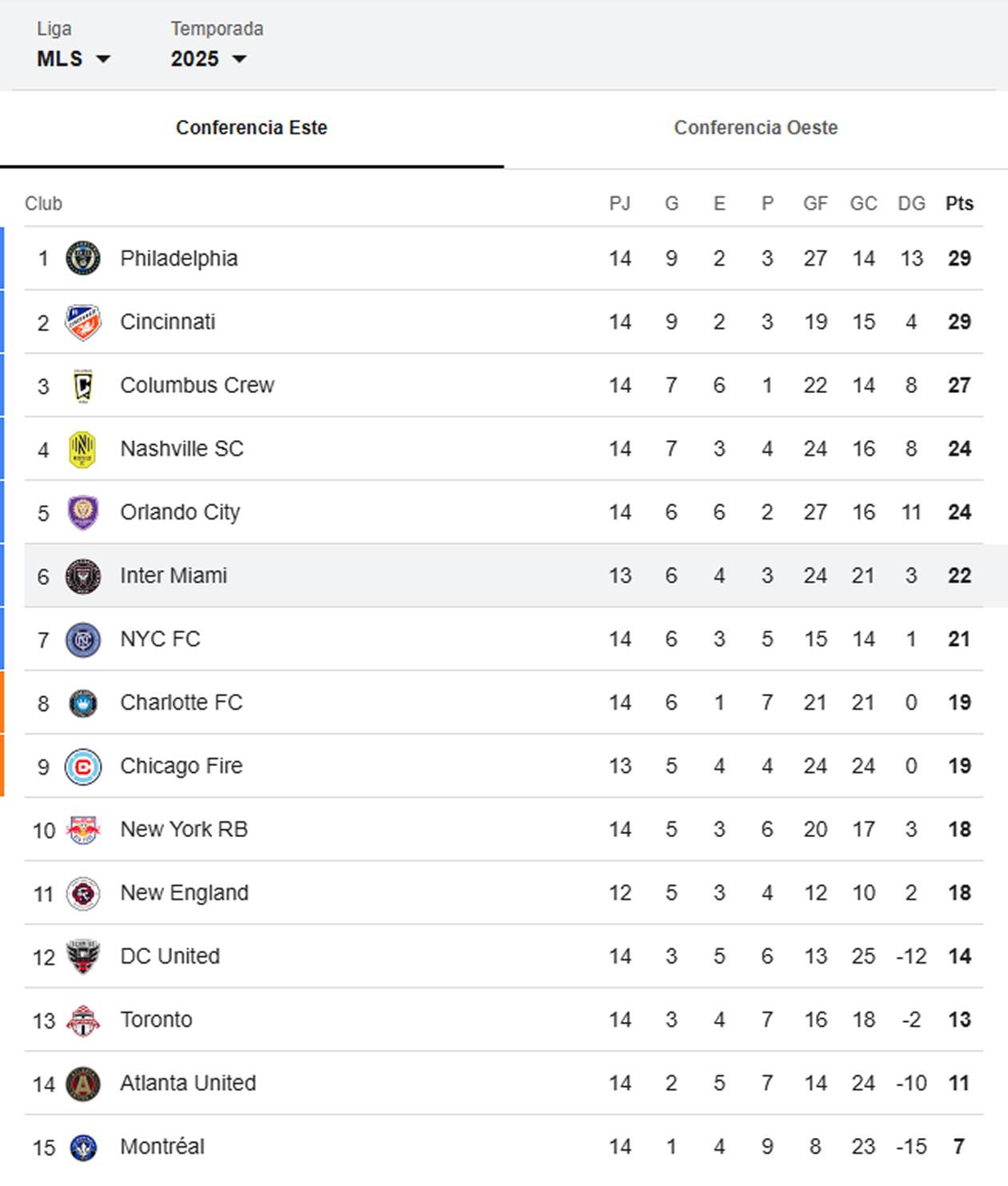Open Nashville SC via its crest icon
This screenshot has height=1186, width=1008.
[84, 448]
